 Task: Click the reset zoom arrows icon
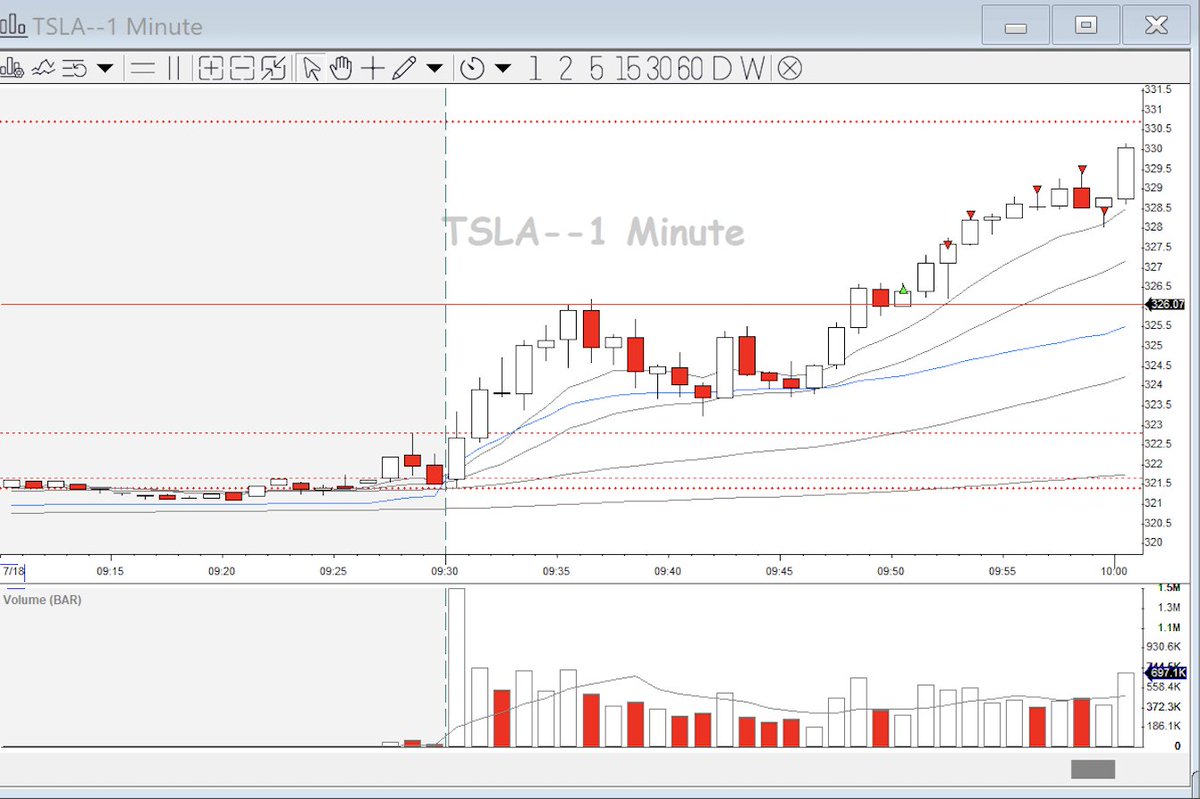[273, 68]
